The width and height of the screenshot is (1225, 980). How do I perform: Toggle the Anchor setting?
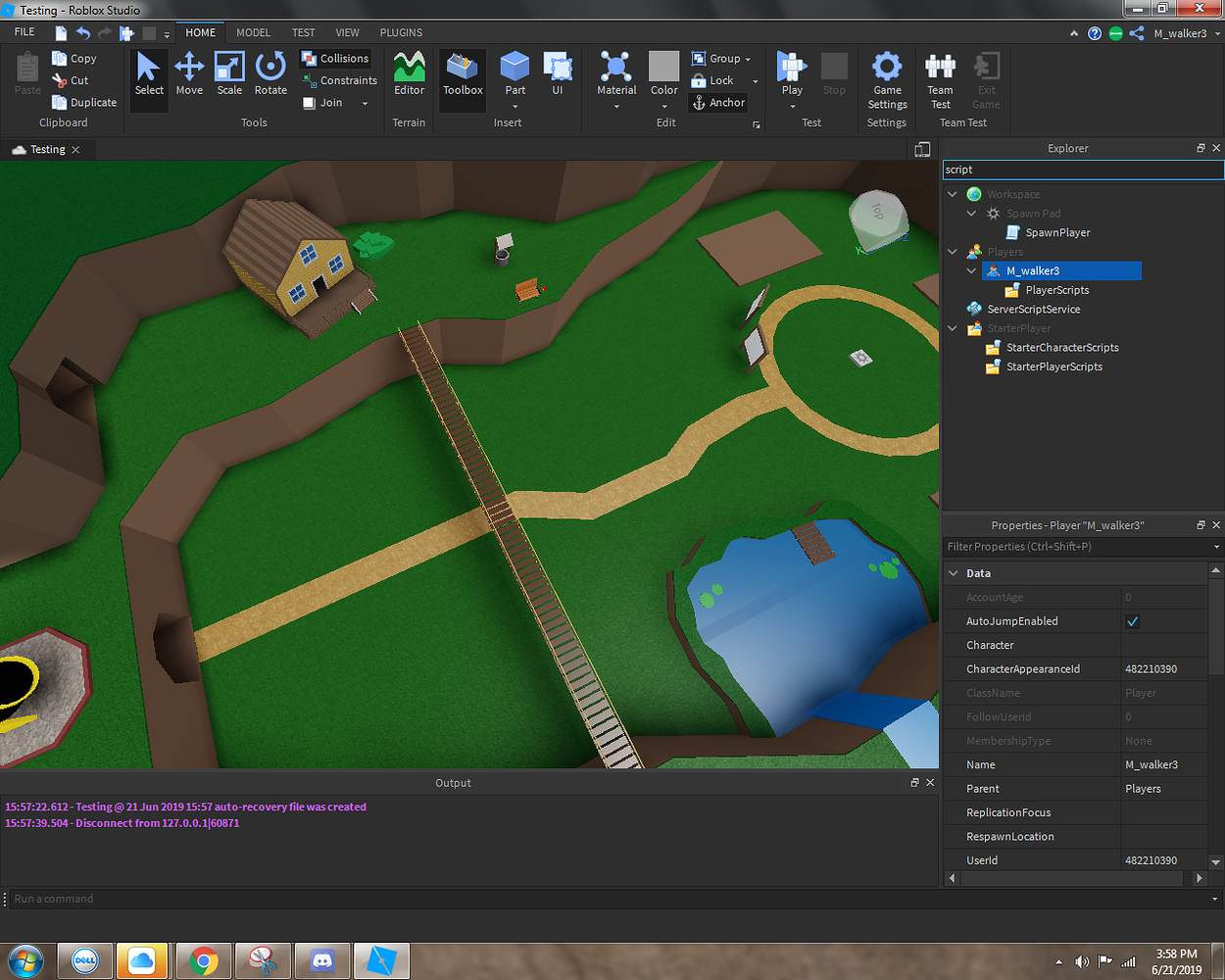(x=717, y=102)
